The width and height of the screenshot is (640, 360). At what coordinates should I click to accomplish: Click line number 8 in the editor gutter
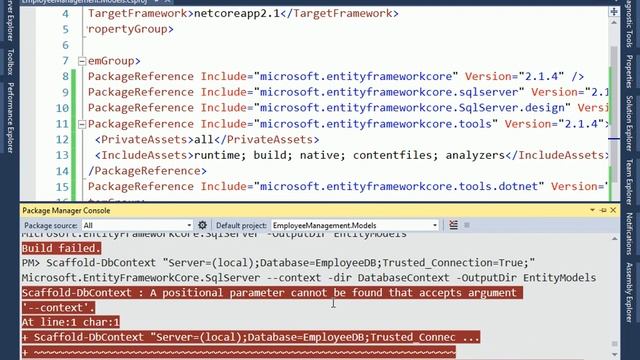pyautogui.click(x=65, y=76)
